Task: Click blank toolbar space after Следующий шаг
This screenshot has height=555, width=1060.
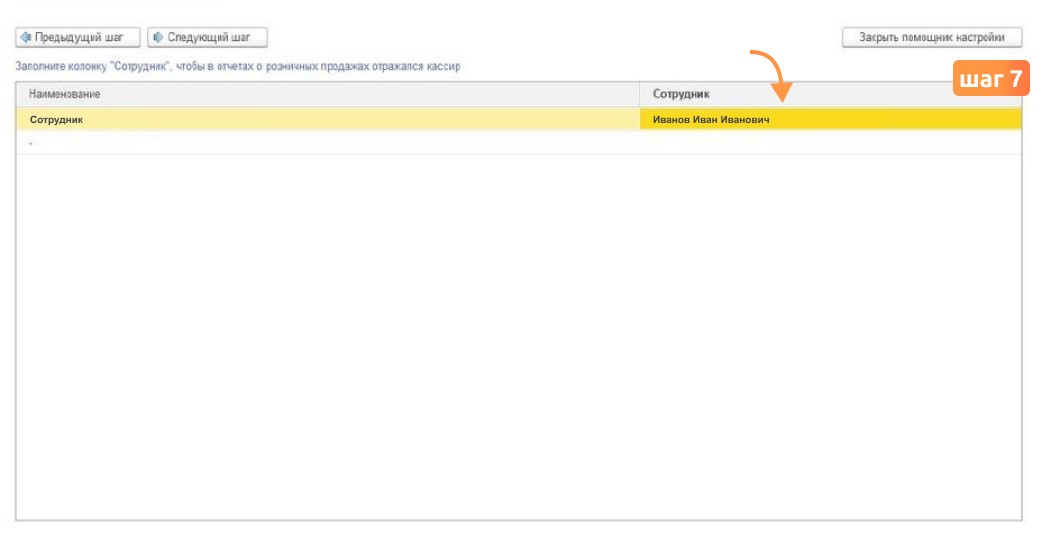Action: coord(554,37)
